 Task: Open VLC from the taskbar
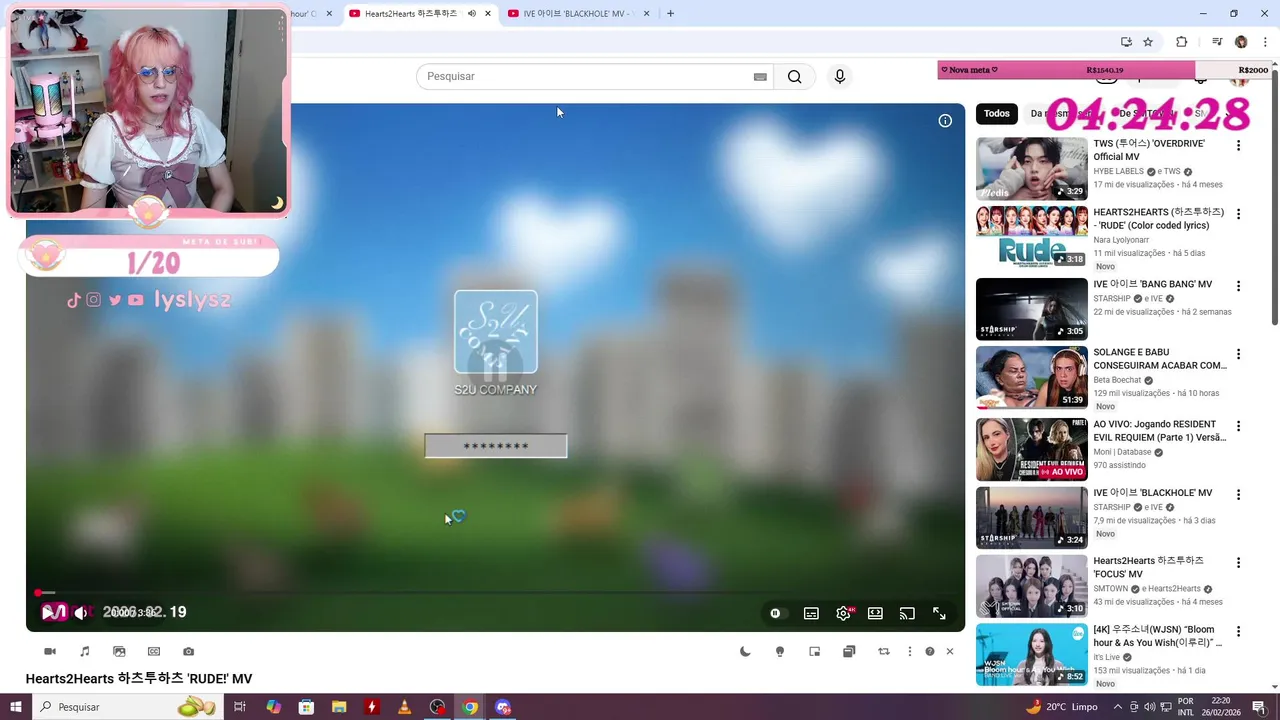coord(404,707)
